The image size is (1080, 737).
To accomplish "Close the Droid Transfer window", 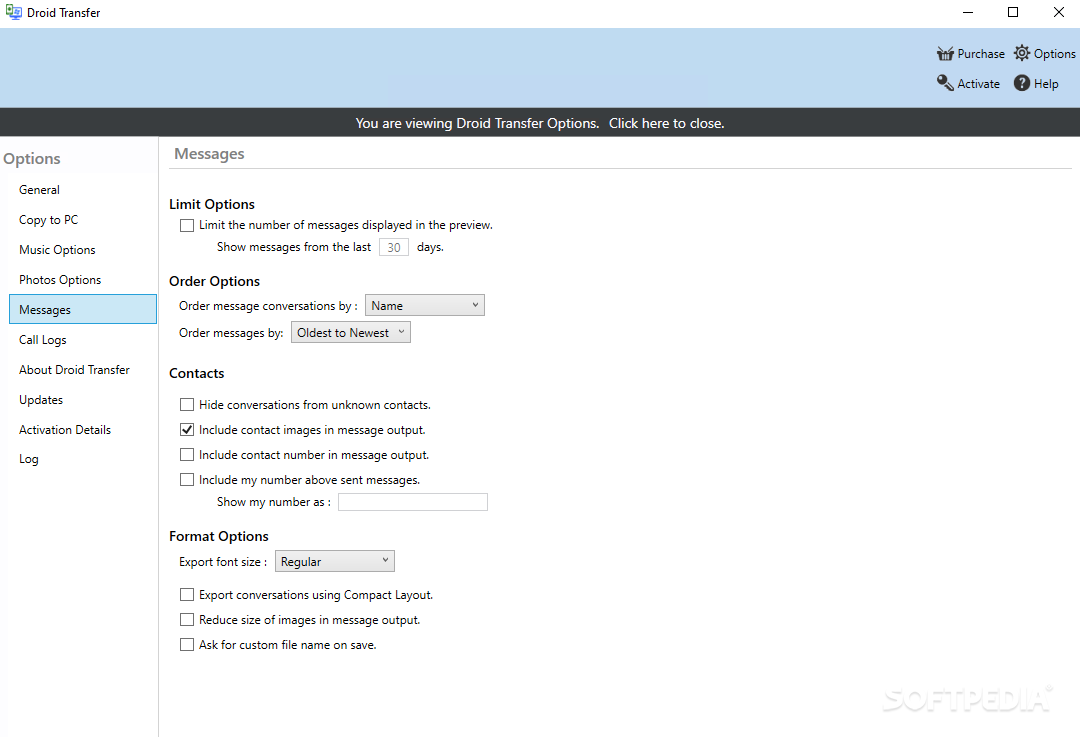I will click(x=1059, y=12).
